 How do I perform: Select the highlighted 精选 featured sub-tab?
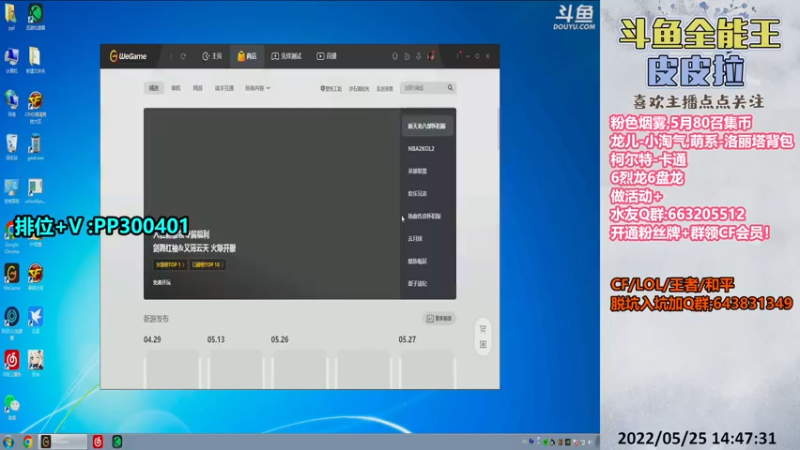pos(154,88)
